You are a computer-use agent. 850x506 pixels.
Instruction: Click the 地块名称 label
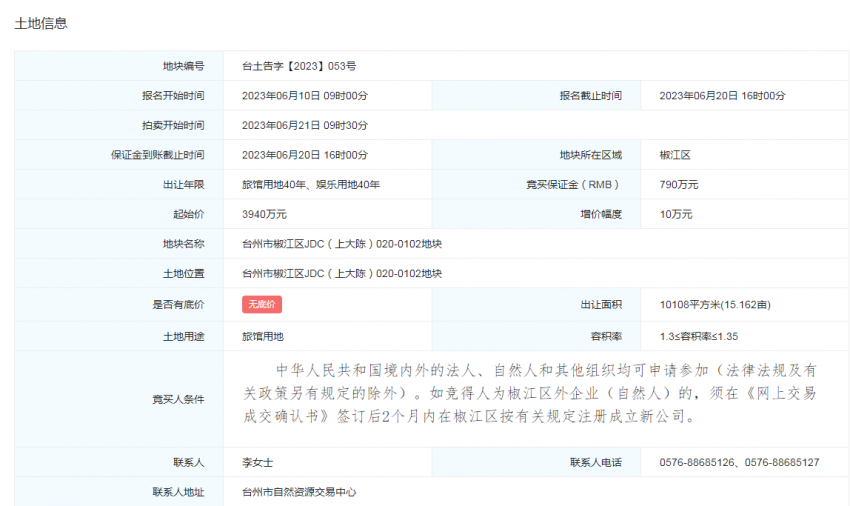[x=183, y=244]
